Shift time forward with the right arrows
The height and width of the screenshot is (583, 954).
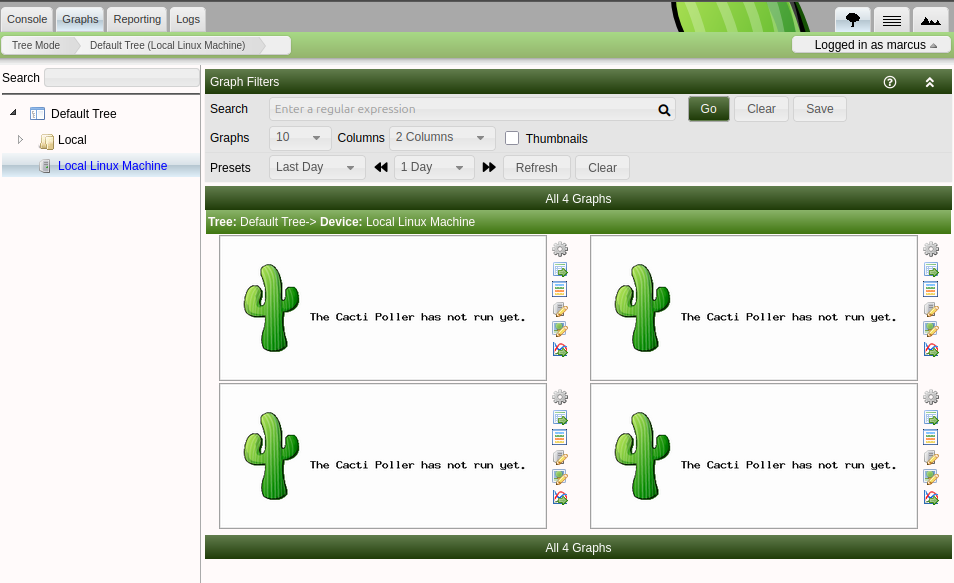pos(489,167)
